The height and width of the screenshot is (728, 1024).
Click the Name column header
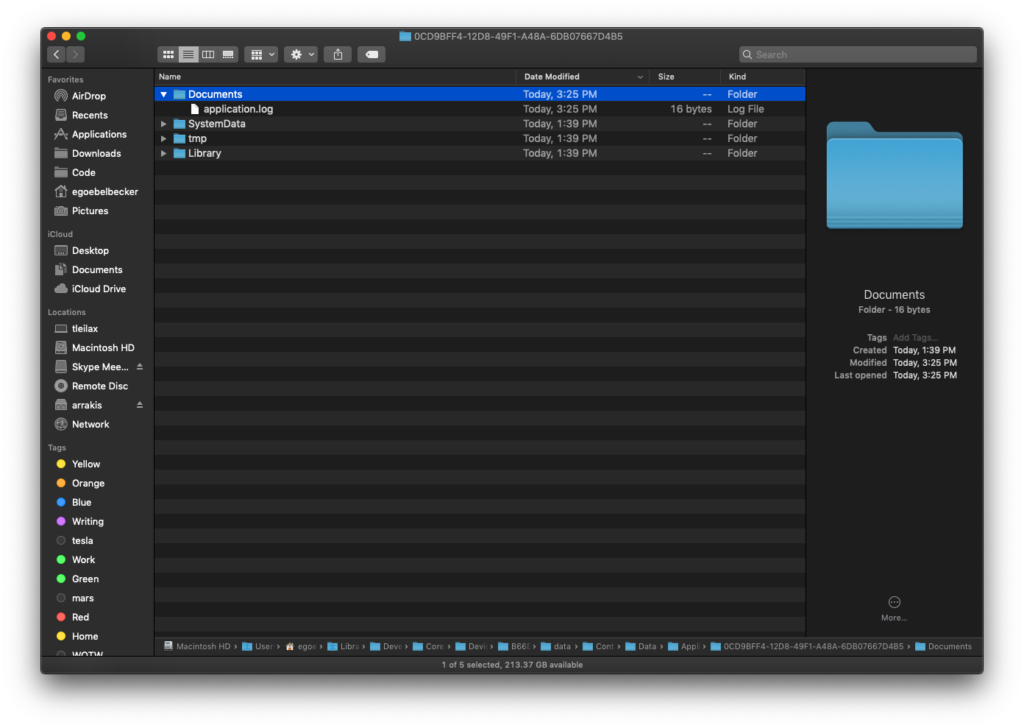pyautogui.click(x=170, y=76)
